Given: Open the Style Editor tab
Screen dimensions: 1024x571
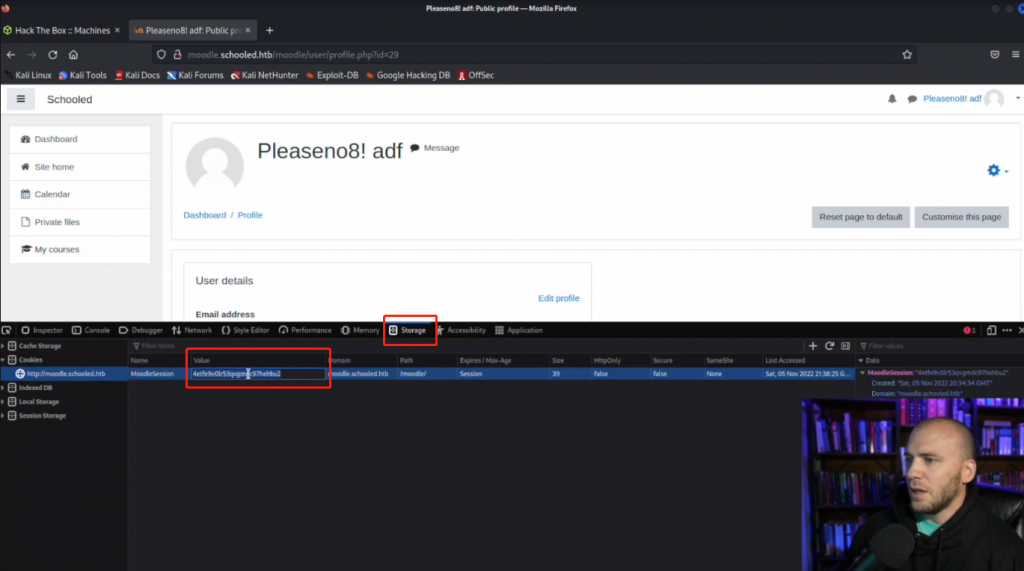Looking at the screenshot, I should point(246,331).
